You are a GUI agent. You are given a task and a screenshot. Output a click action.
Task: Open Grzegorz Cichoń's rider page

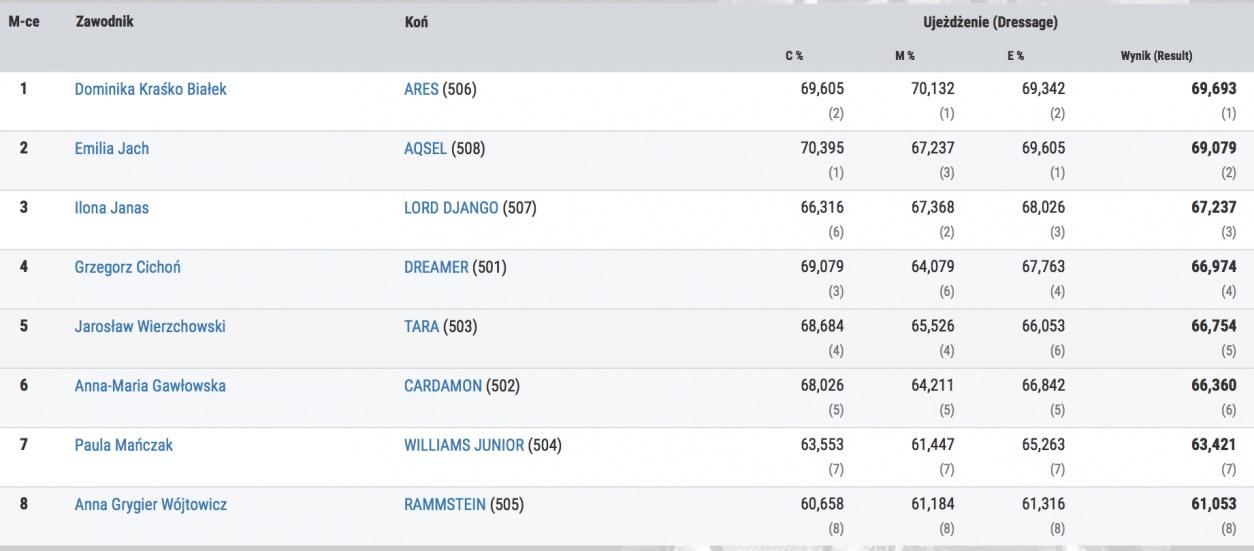(128, 267)
